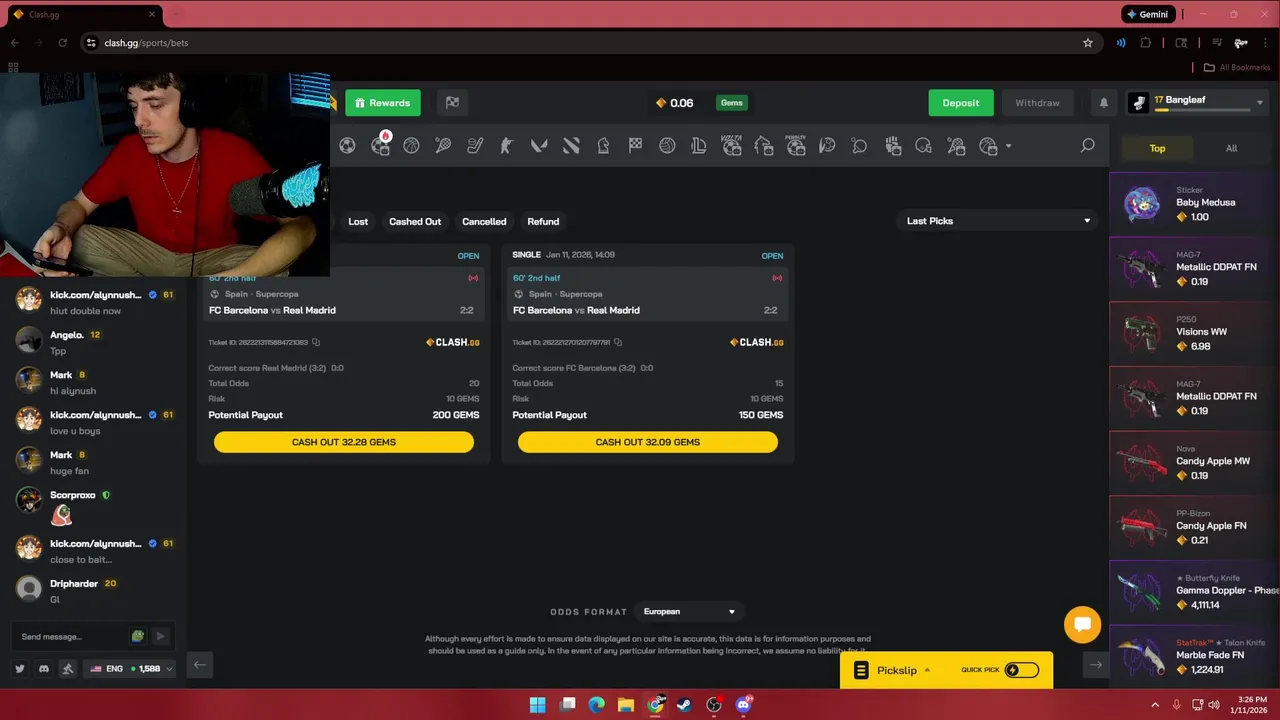The width and height of the screenshot is (1280, 720).
Task: Select the Talon Knife Marble Fade FN item
Action: pyautogui.click(x=1194, y=655)
